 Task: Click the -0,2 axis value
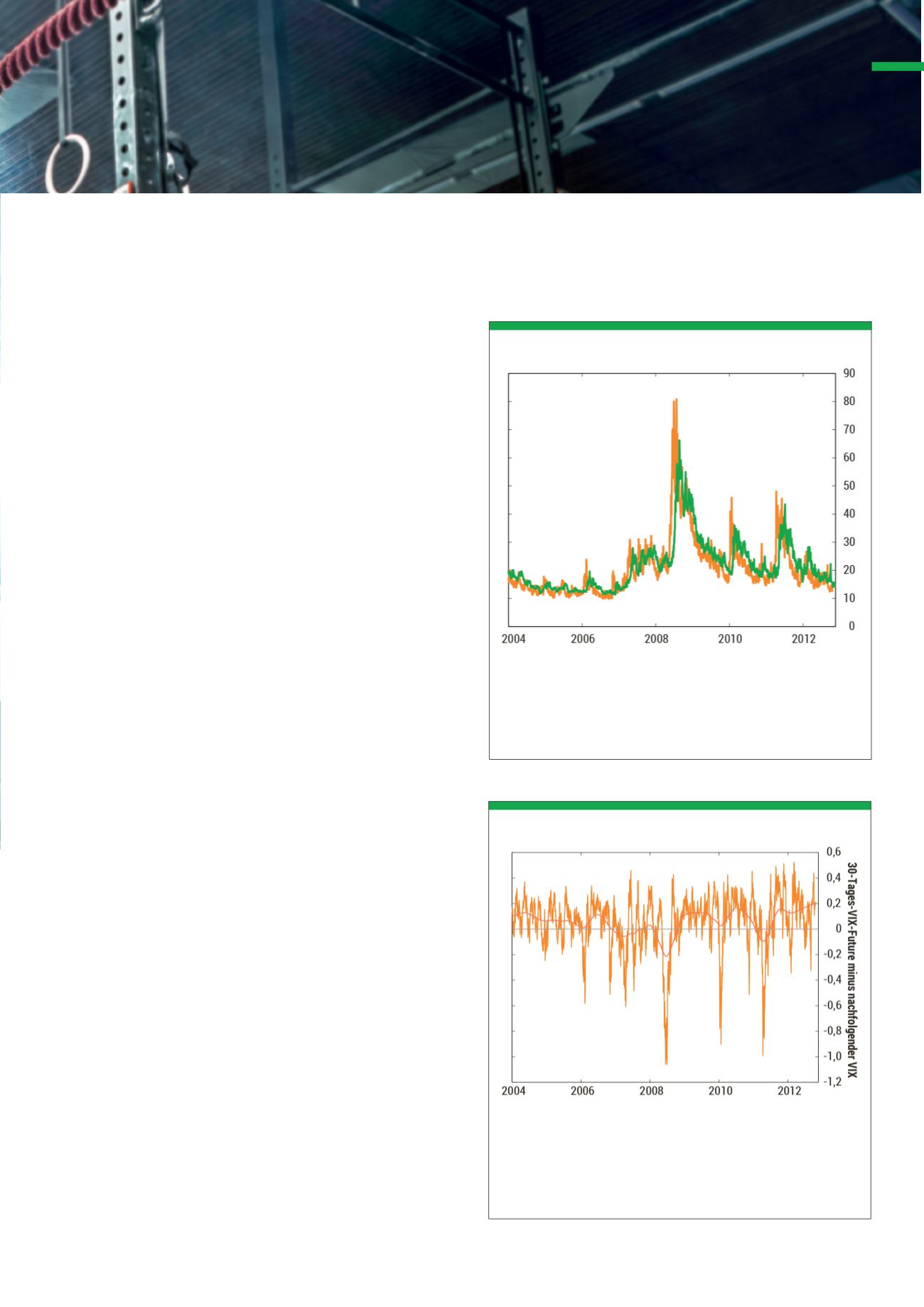point(832,954)
